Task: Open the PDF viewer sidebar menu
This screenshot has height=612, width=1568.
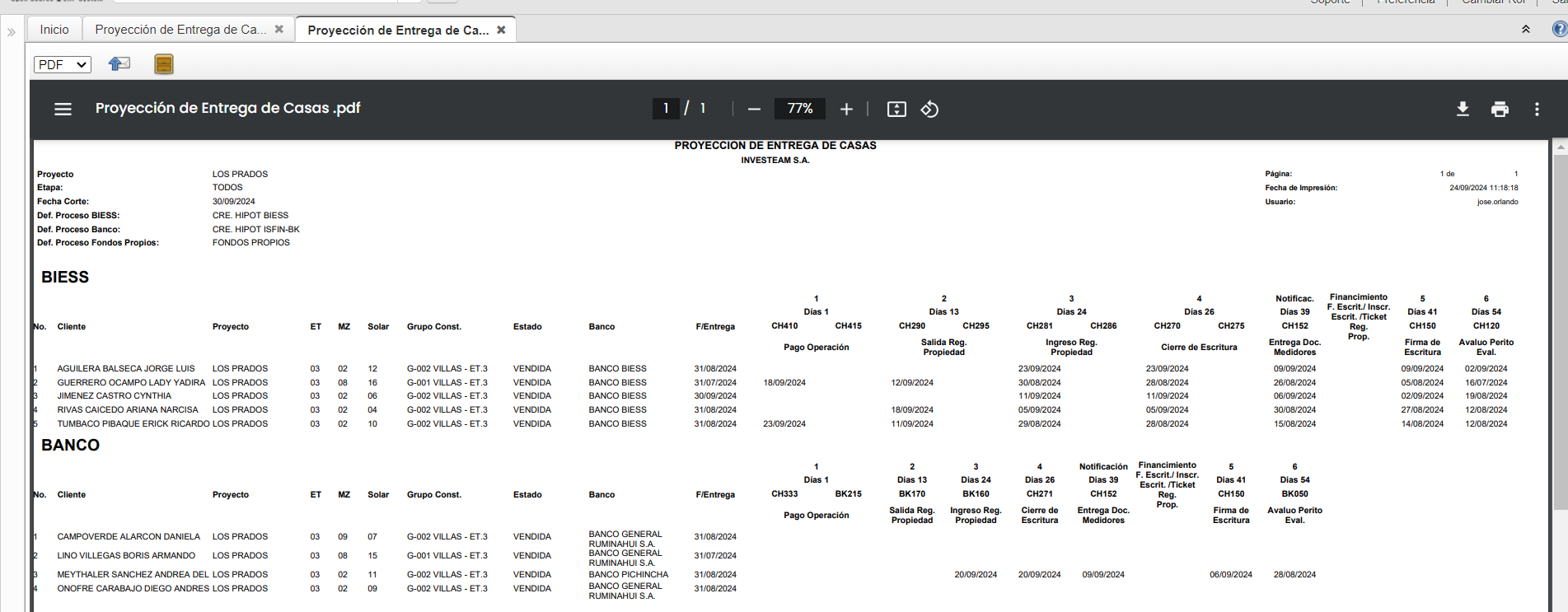Action: coord(63,109)
